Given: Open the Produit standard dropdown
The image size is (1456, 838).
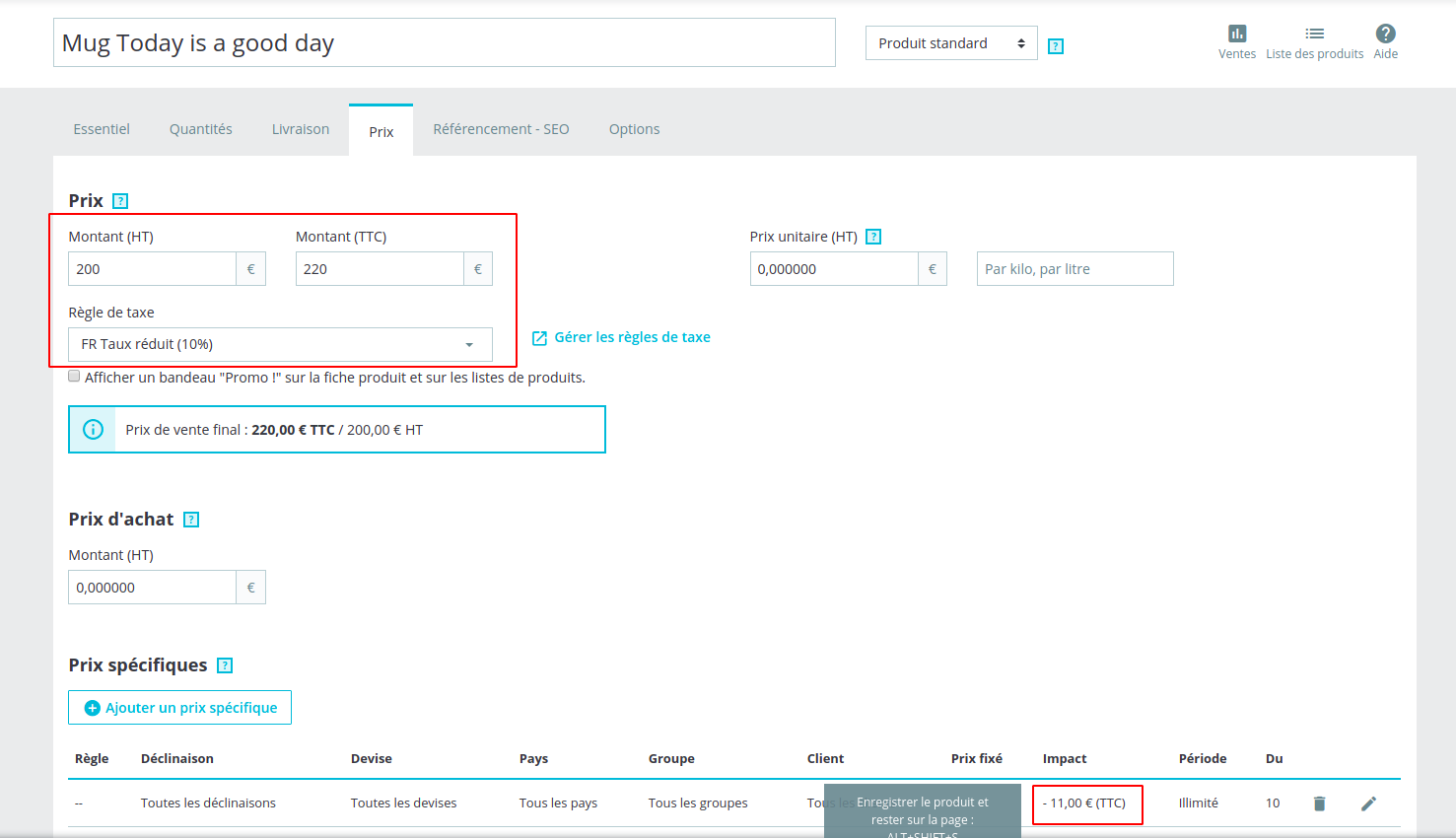Looking at the screenshot, I should point(951,43).
